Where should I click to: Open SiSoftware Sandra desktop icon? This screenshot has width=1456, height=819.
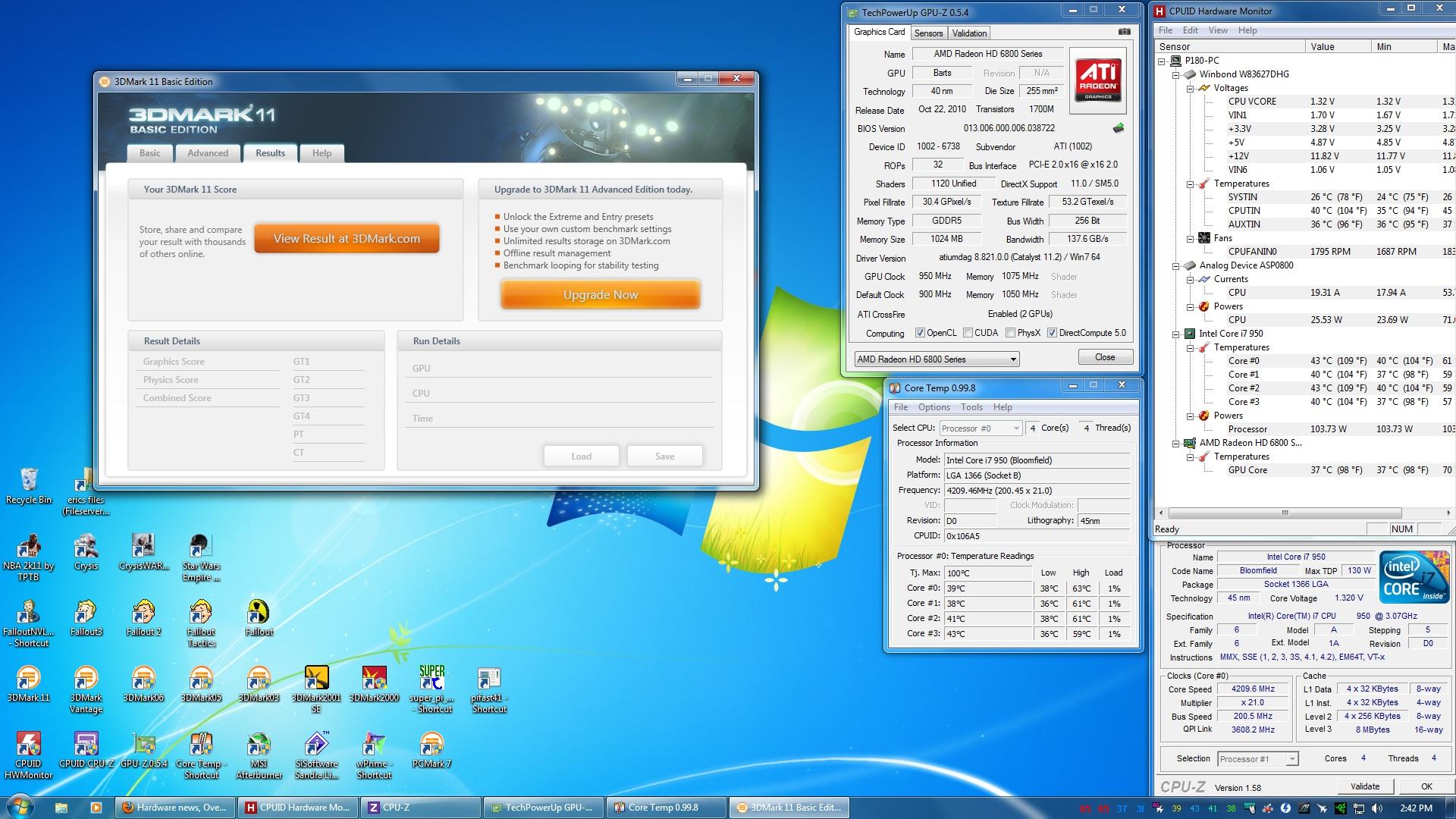pos(316,755)
